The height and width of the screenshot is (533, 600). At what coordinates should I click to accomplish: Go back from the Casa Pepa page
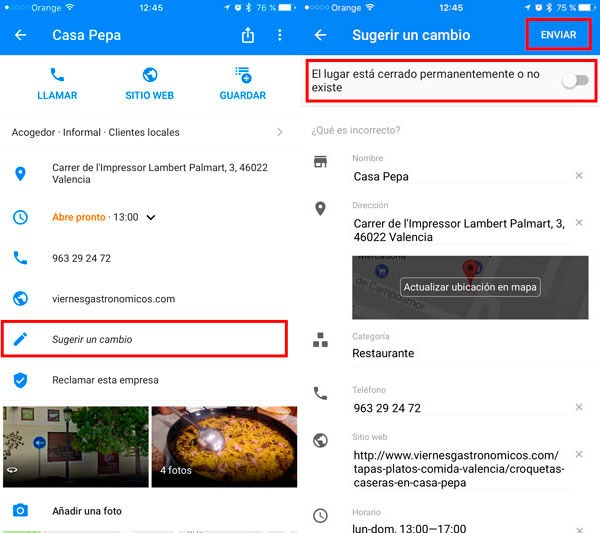(x=20, y=35)
